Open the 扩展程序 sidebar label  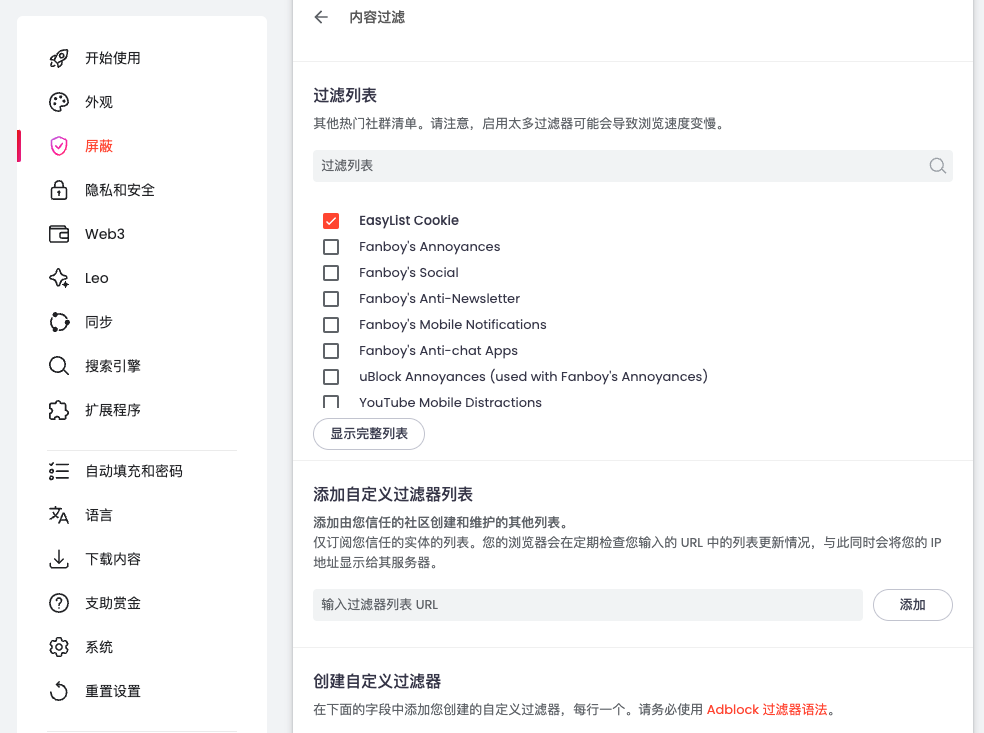[x=113, y=410]
